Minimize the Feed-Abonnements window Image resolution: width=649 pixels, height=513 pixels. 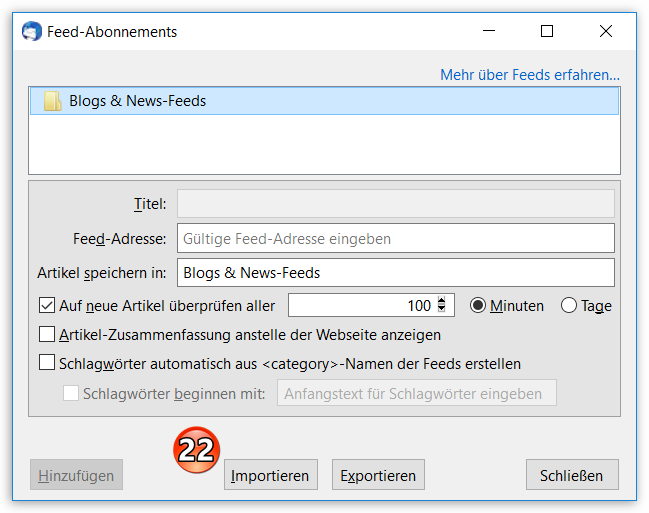coord(489,32)
